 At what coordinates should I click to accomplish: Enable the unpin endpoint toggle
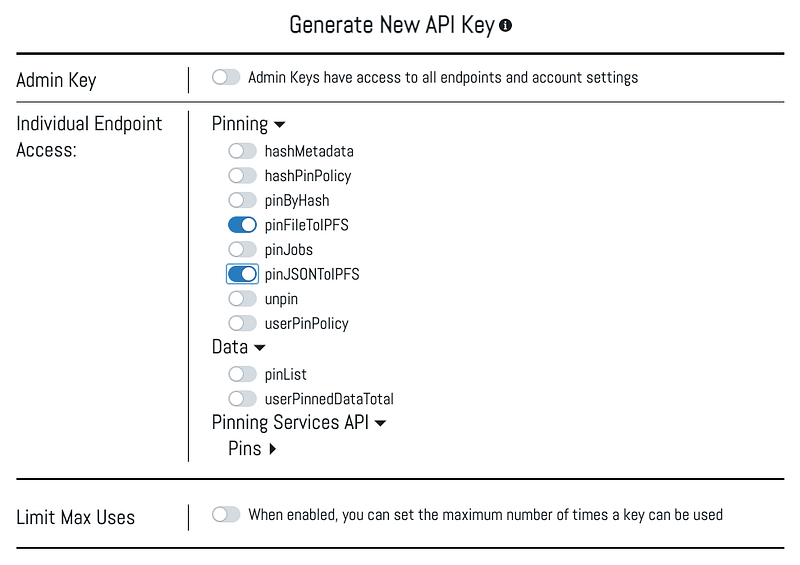[242, 298]
